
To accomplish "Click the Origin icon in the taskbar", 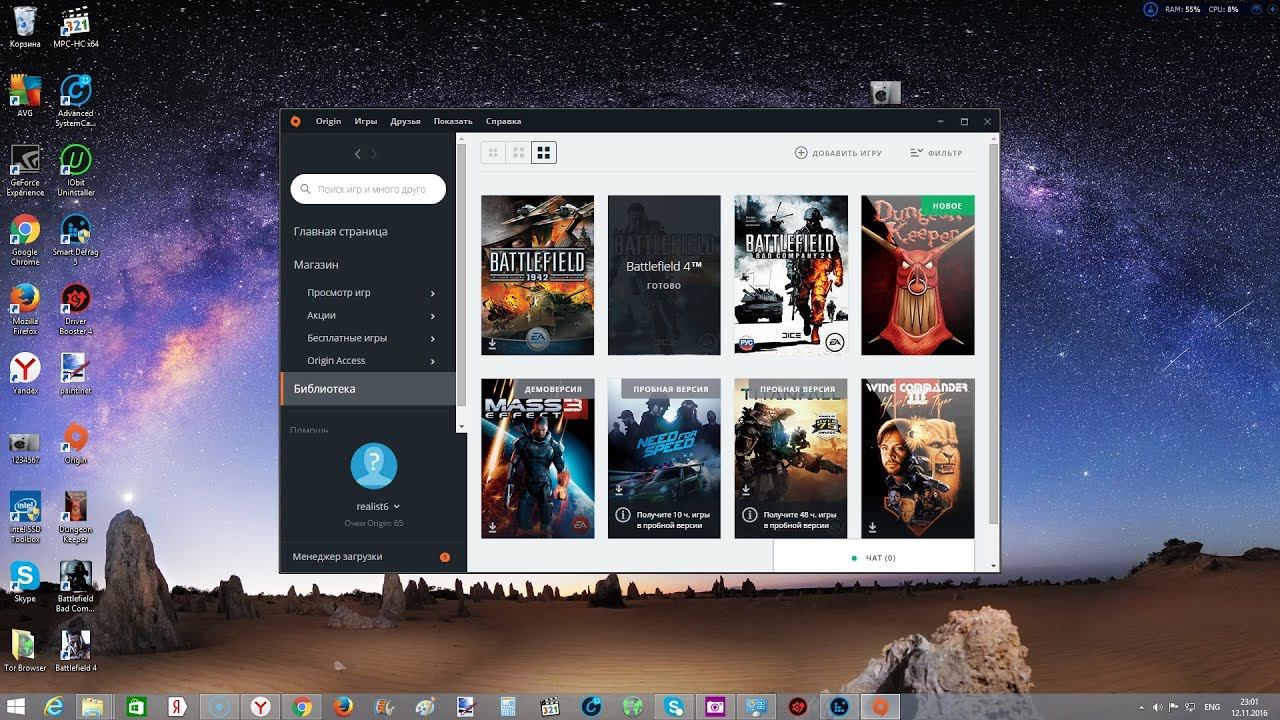I will tap(880, 706).
